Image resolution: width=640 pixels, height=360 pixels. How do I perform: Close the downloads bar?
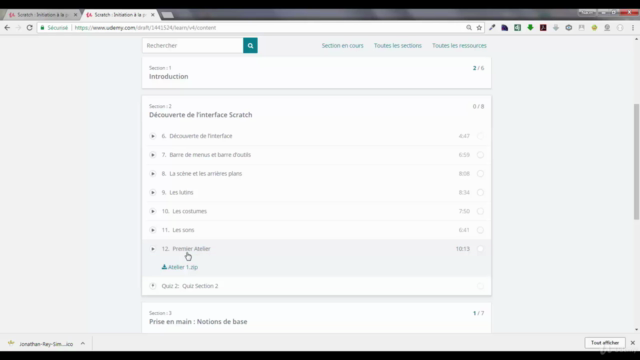point(633,343)
